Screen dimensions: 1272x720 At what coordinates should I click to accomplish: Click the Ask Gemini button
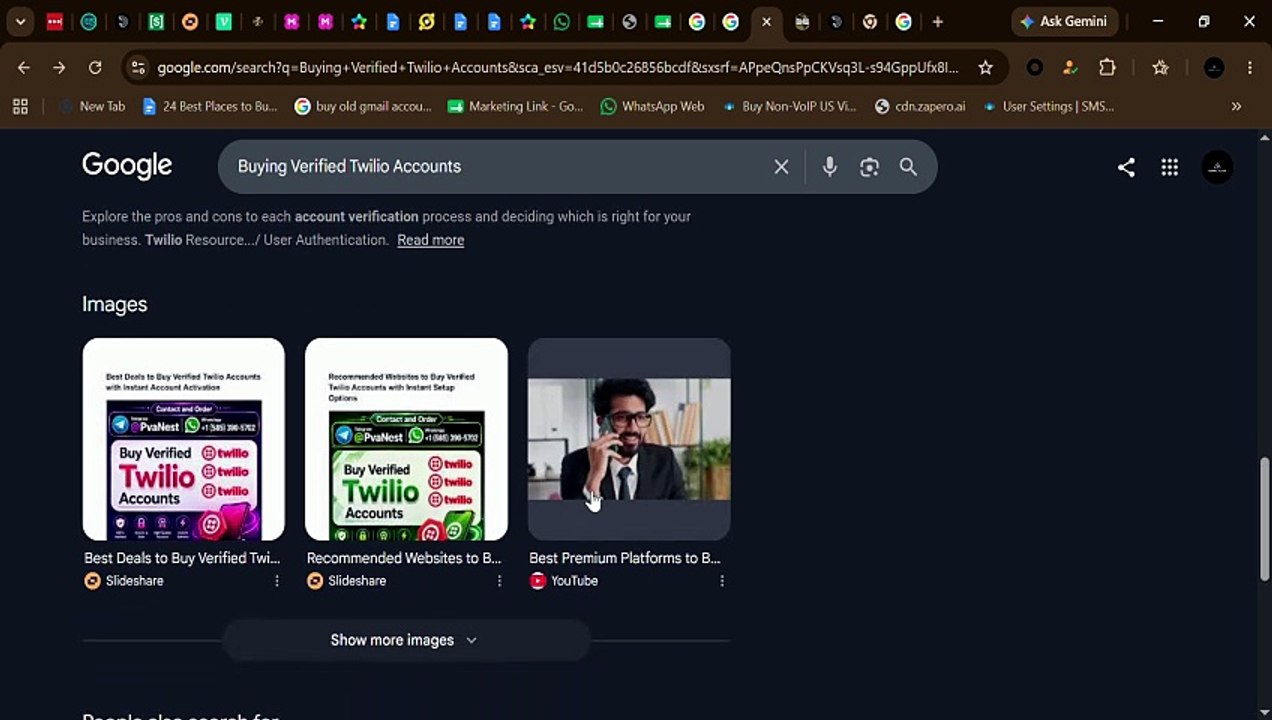[x=1064, y=22]
